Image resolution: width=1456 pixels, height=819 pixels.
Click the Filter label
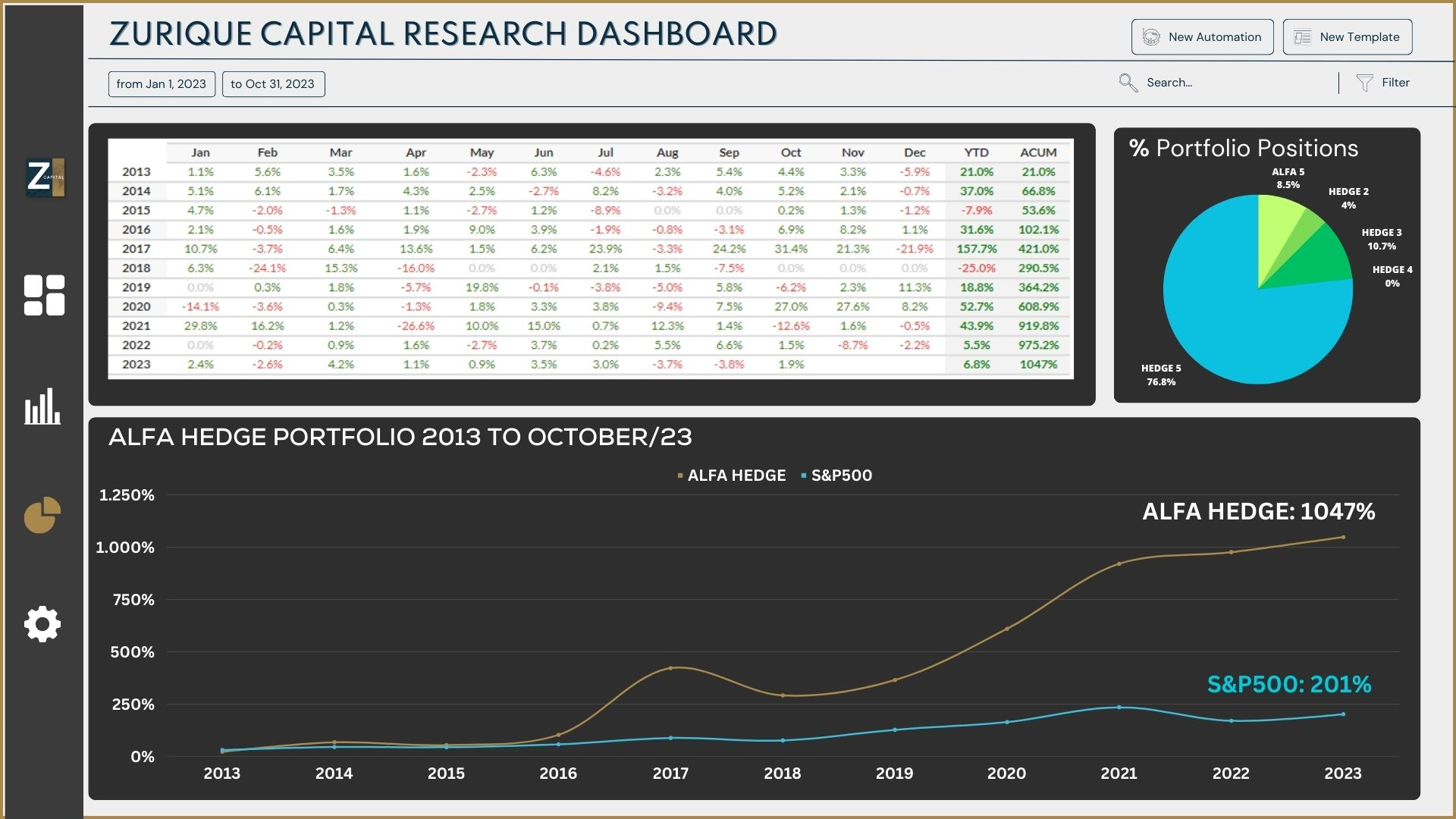[x=1395, y=83]
